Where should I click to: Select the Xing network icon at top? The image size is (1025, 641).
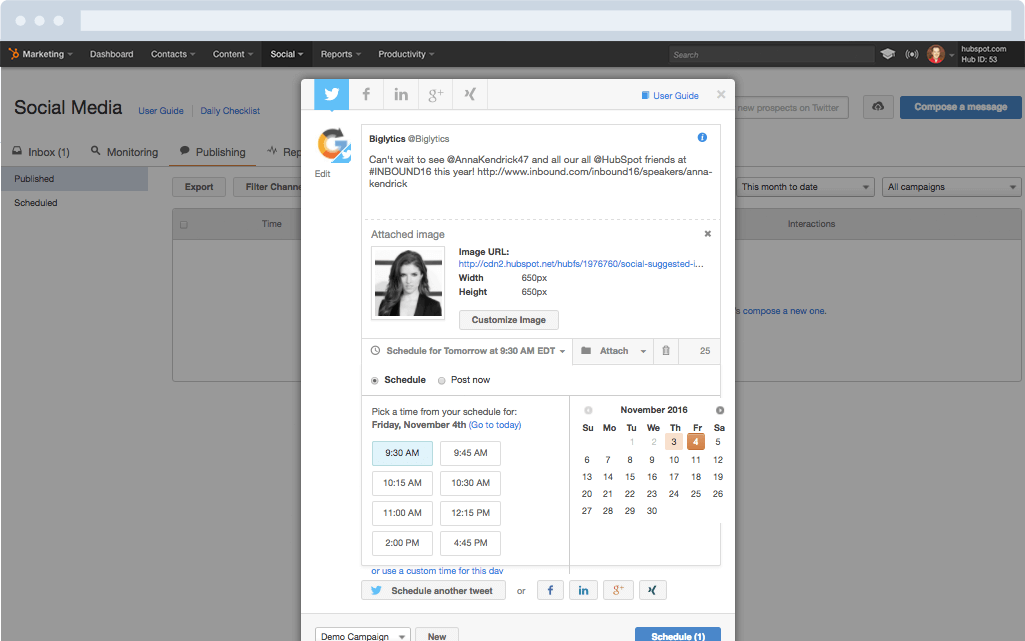pos(469,94)
